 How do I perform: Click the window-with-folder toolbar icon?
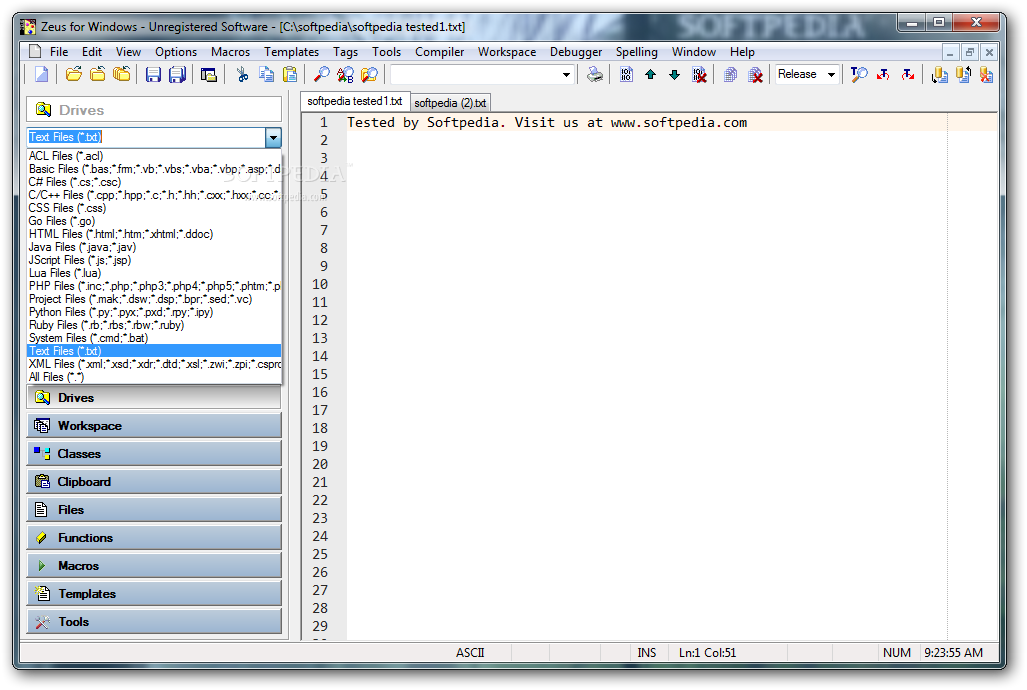click(x=209, y=75)
